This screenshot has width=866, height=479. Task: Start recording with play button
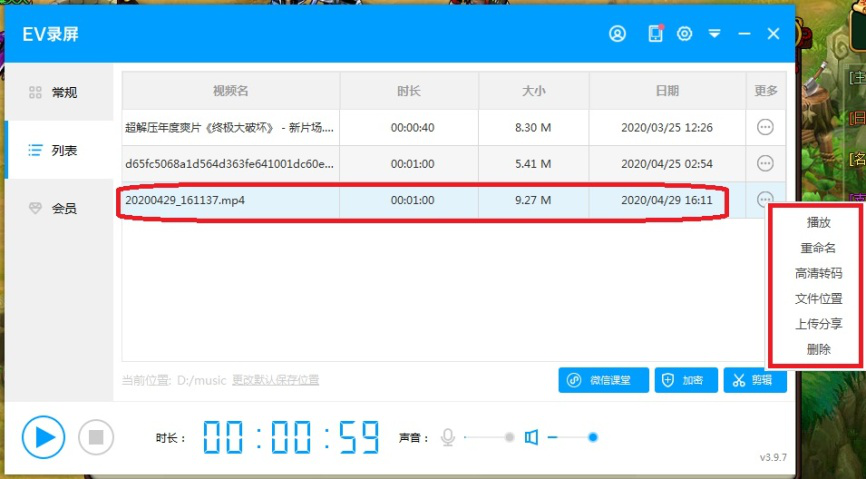click(43, 438)
